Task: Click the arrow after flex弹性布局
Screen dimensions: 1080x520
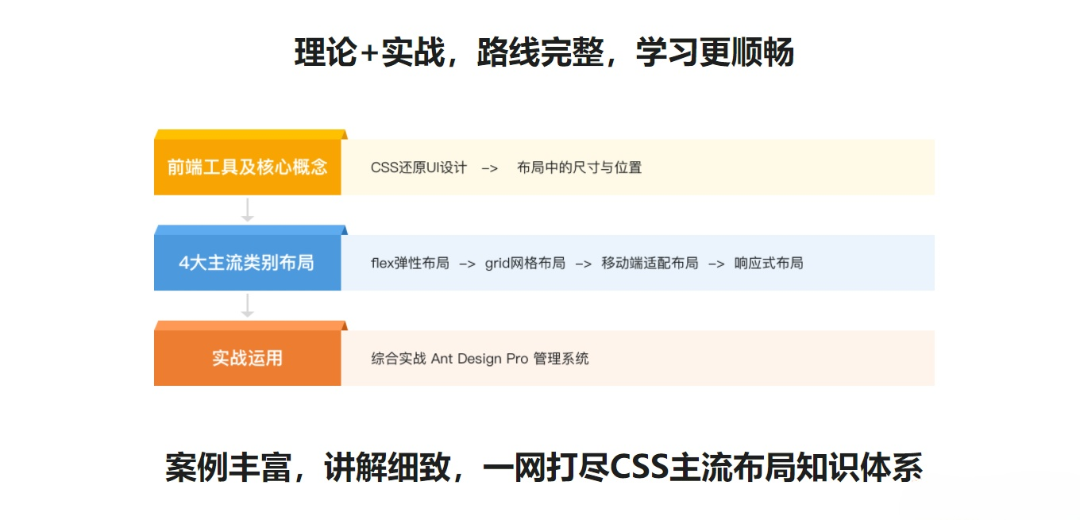Action: [467, 264]
